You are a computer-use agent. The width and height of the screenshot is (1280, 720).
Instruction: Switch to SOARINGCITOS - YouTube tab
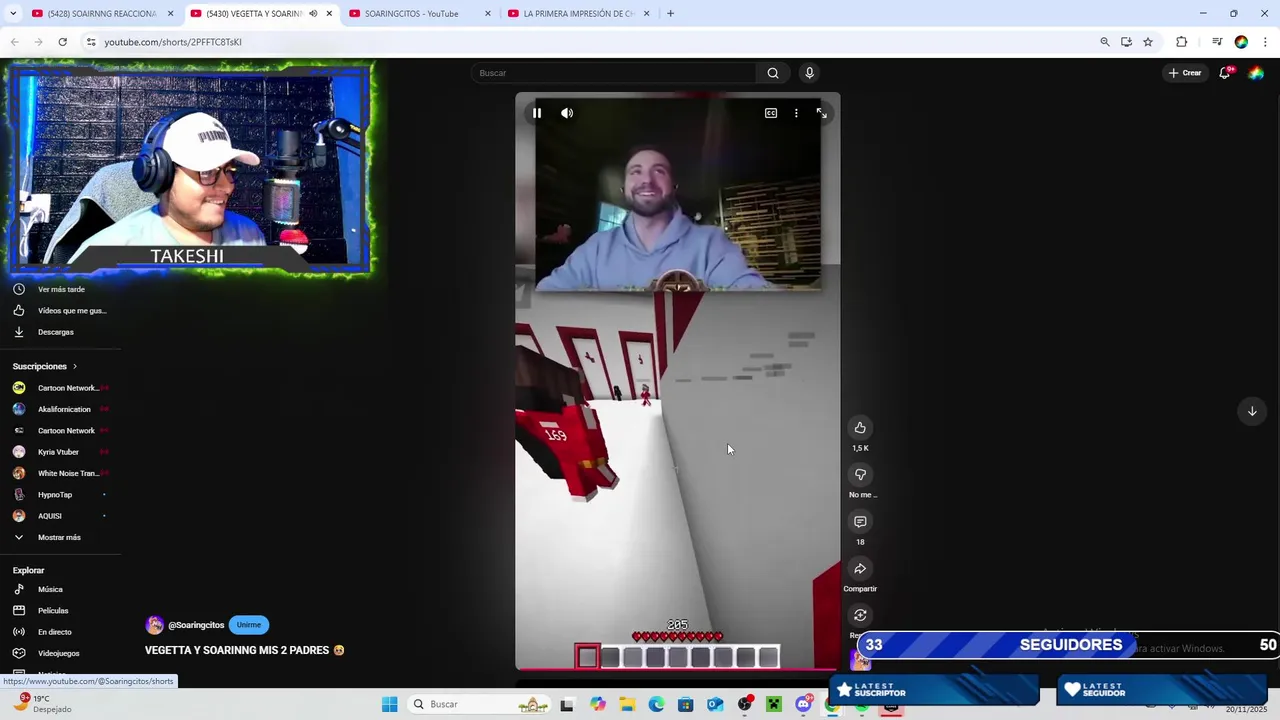[x=420, y=14]
